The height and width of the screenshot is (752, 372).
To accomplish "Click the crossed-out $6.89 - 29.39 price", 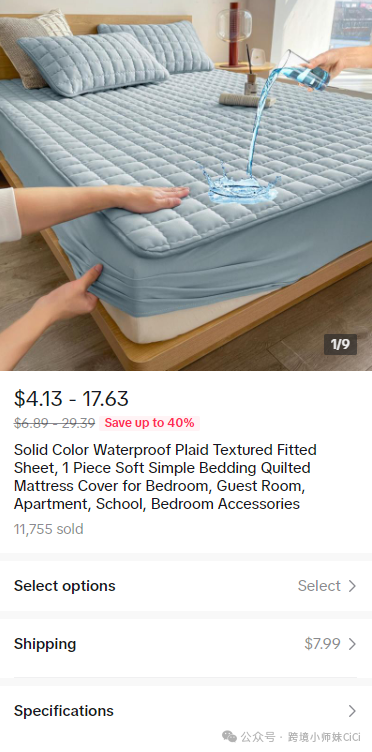I will [55, 423].
